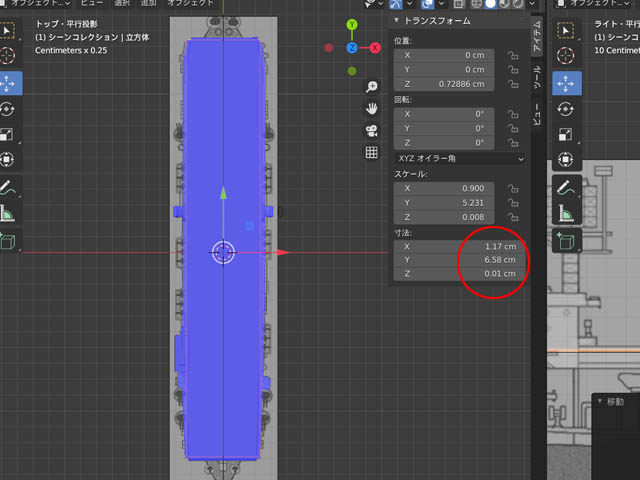Switch to rendered shading mode
Image resolution: width=640 pixels, height=480 pixels.
coord(518,4)
